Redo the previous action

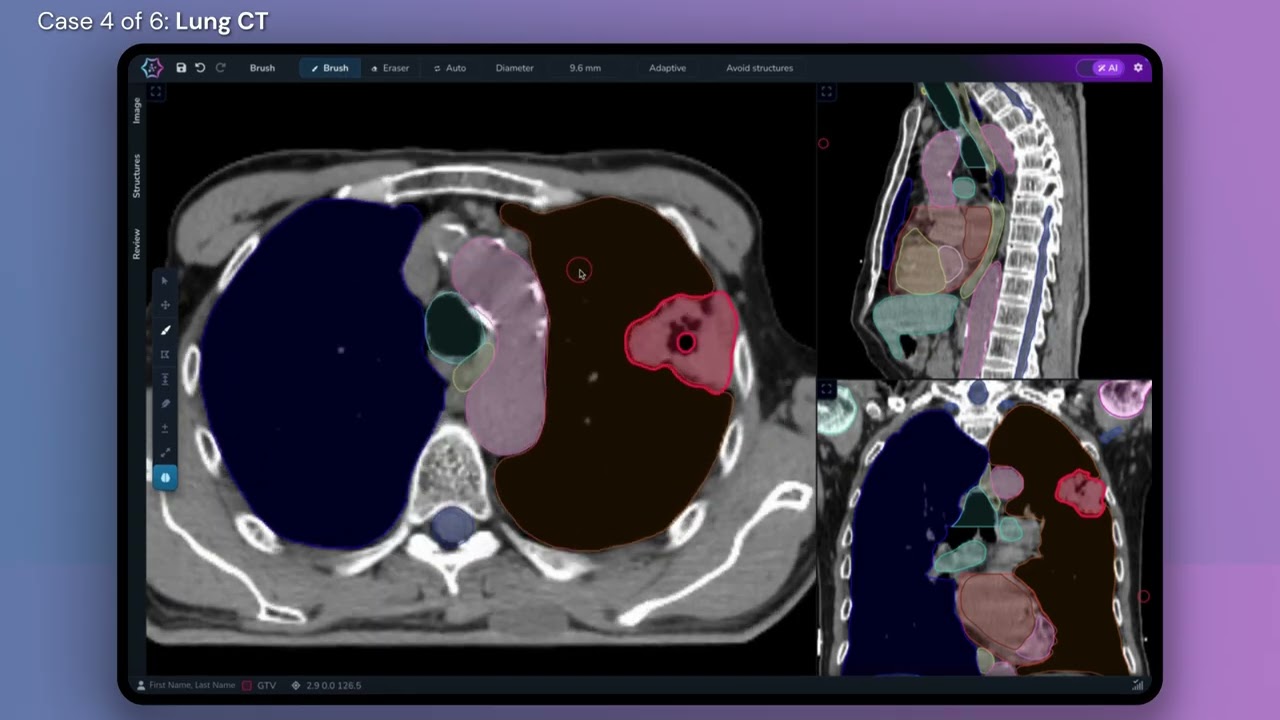220,68
